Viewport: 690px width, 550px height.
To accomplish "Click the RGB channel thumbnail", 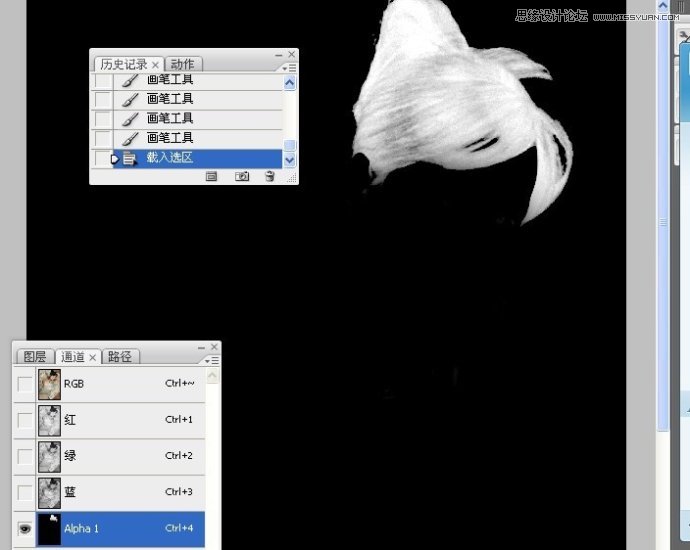I will [x=49, y=383].
